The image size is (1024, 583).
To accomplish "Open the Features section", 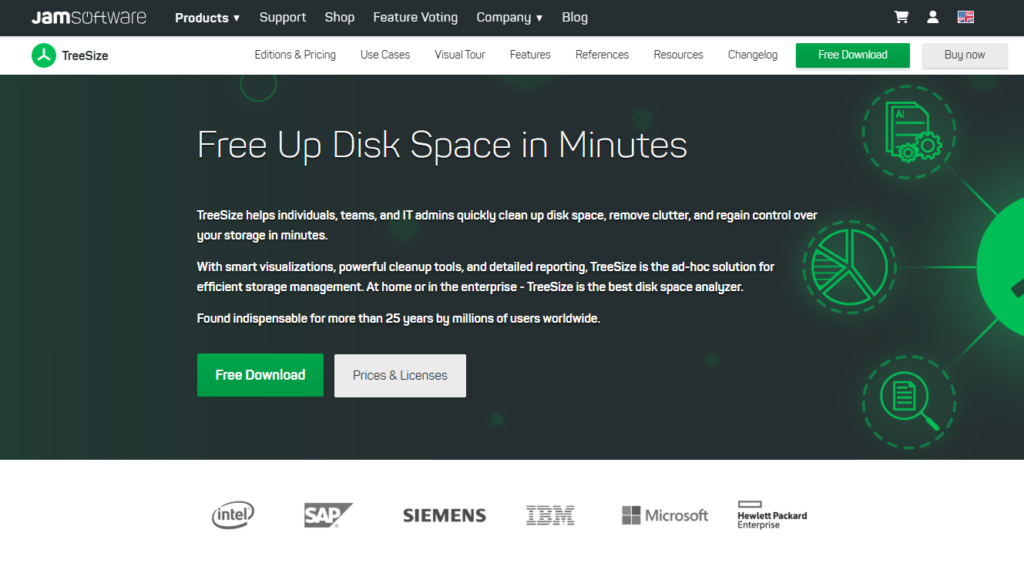I will [x=530, y=55].
